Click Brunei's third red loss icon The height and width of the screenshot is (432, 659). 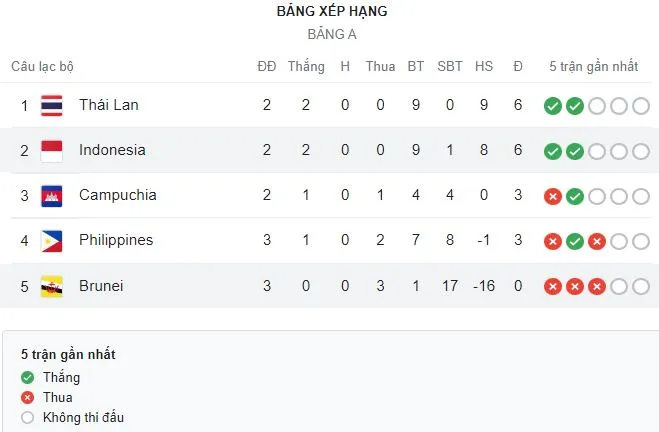[x=596, y=287]
